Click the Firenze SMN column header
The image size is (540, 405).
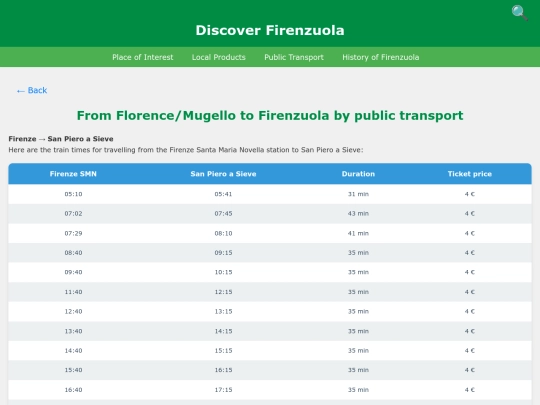(x=73, y=174)
